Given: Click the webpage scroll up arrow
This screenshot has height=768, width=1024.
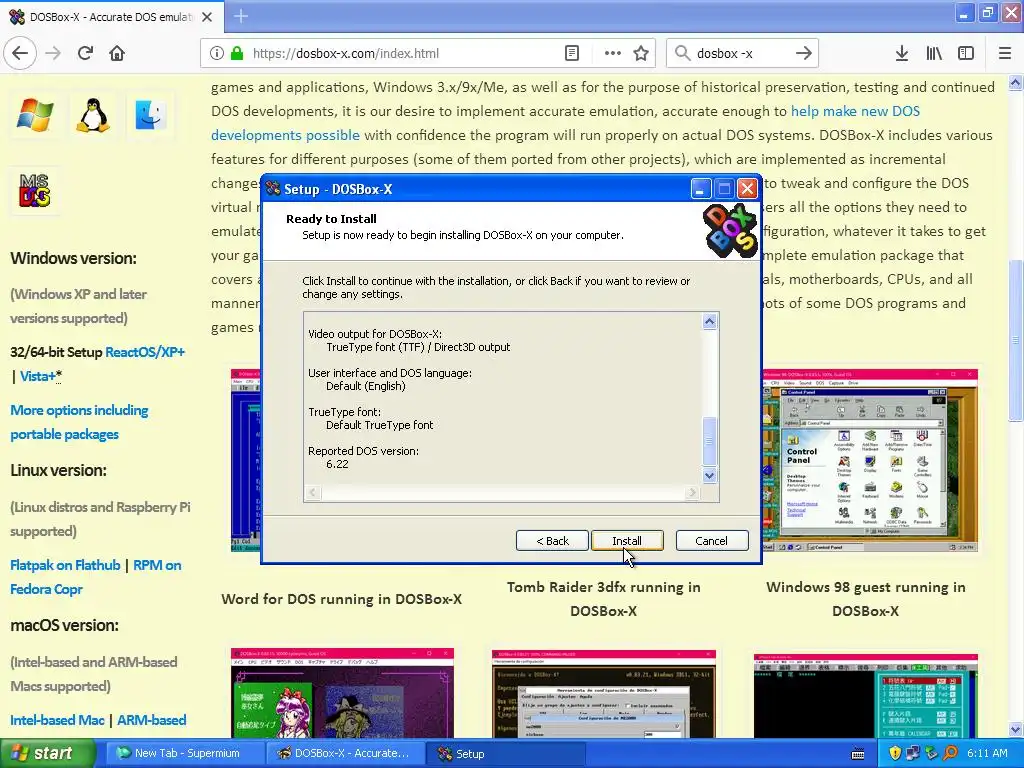Looking at the screenshot, I should pyautogui.click(x=1015, y=82).
